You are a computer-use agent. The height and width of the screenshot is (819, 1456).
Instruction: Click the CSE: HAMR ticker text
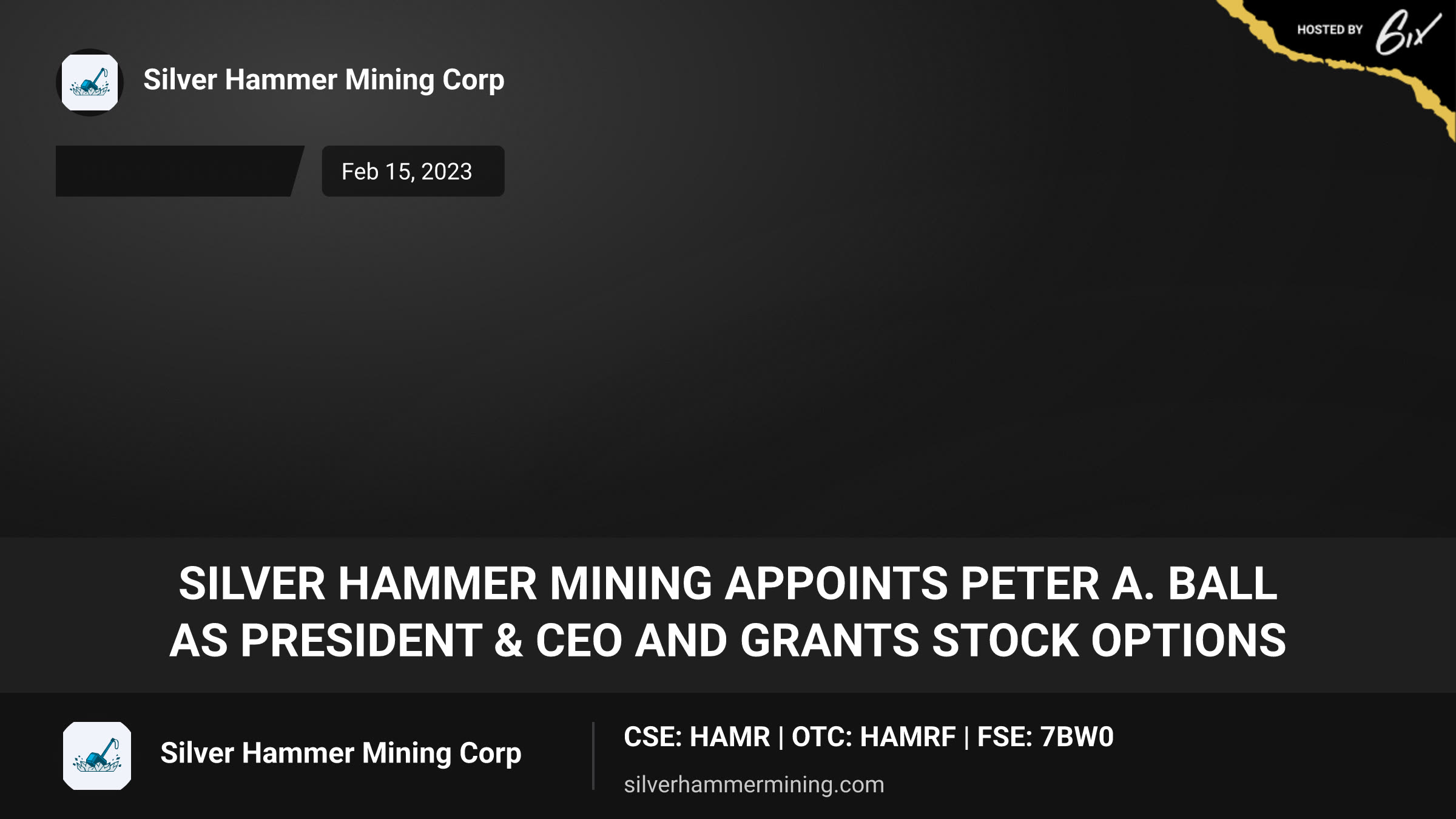tap(697, 737)
